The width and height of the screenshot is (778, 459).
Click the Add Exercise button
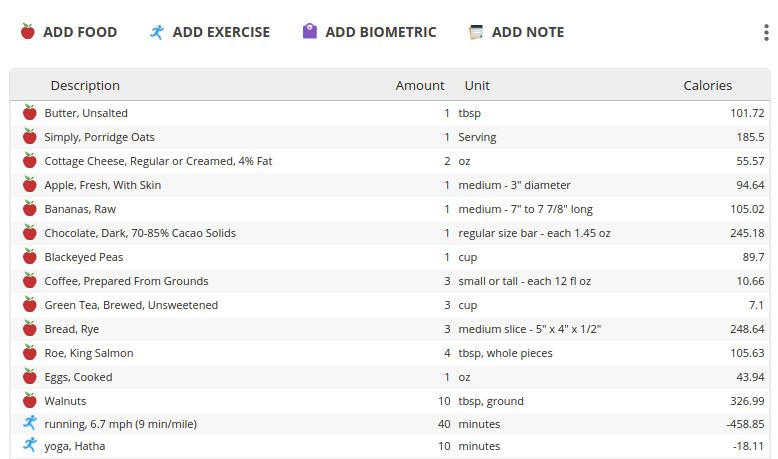click(209, 32)
